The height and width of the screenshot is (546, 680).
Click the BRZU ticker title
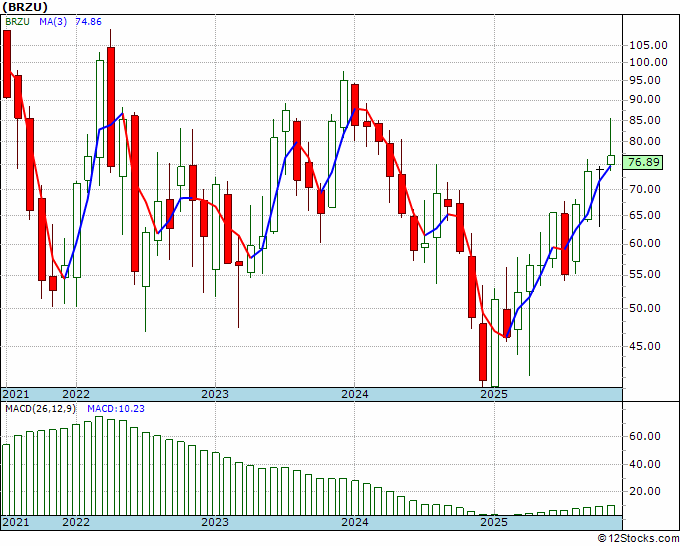pos(25,7)
